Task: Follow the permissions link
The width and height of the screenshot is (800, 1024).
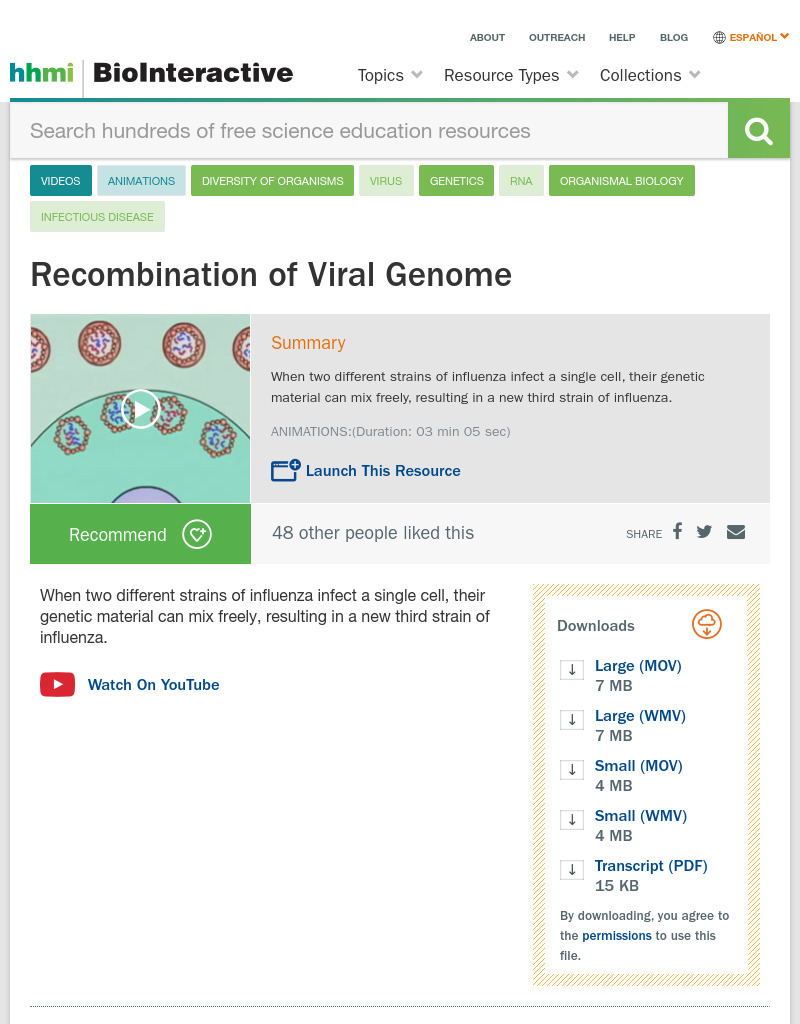Action: 617,935
